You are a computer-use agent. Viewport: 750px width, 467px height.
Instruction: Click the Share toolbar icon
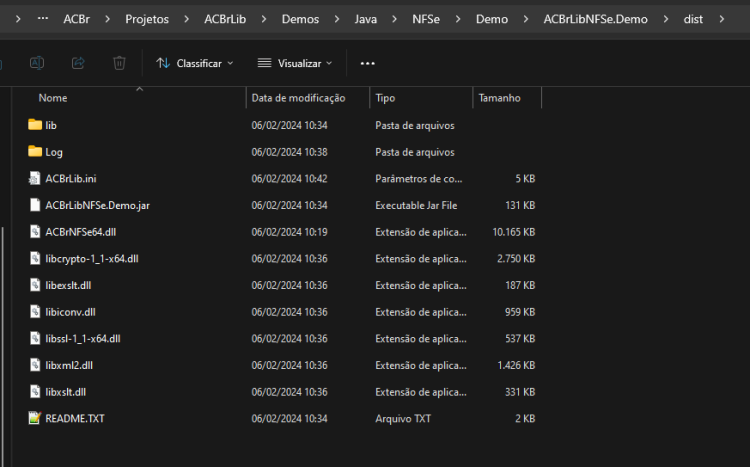78,63
